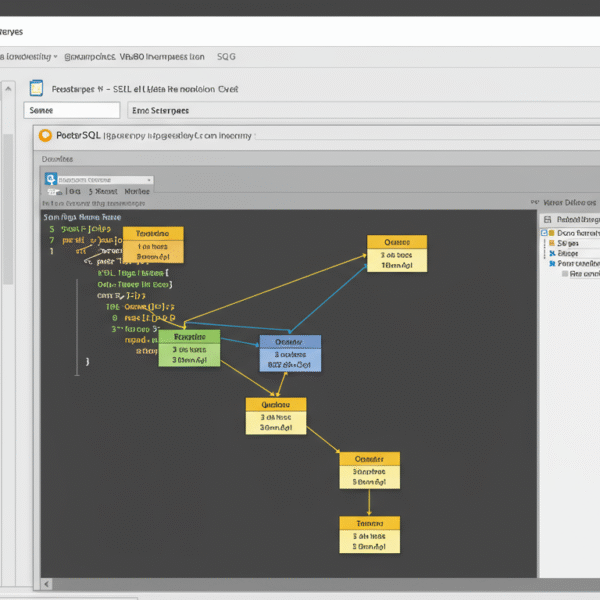
Task: Select the green node in the diagram
Action: coord(188,349)
